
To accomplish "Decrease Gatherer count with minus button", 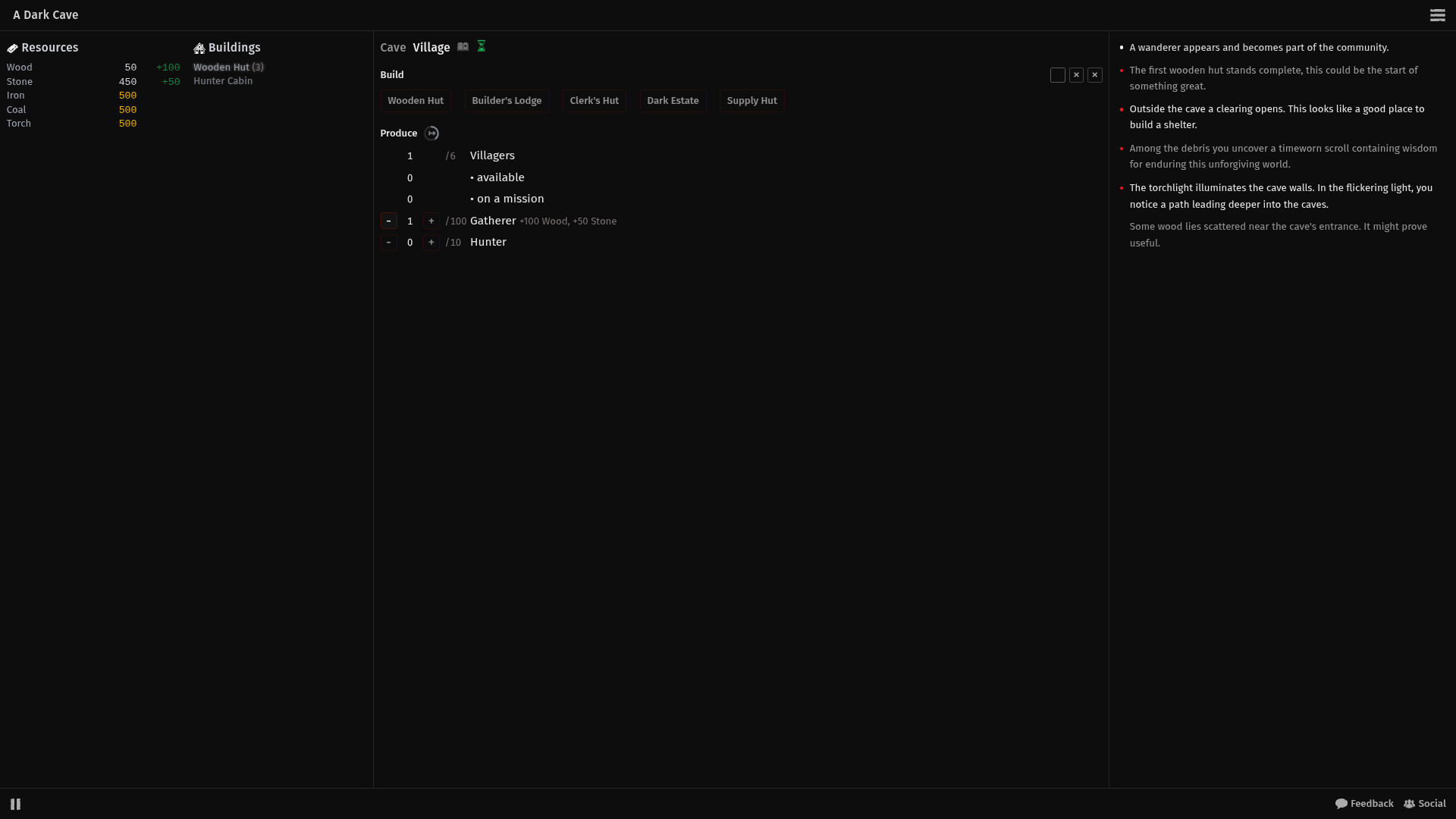I will coord(388,221).
